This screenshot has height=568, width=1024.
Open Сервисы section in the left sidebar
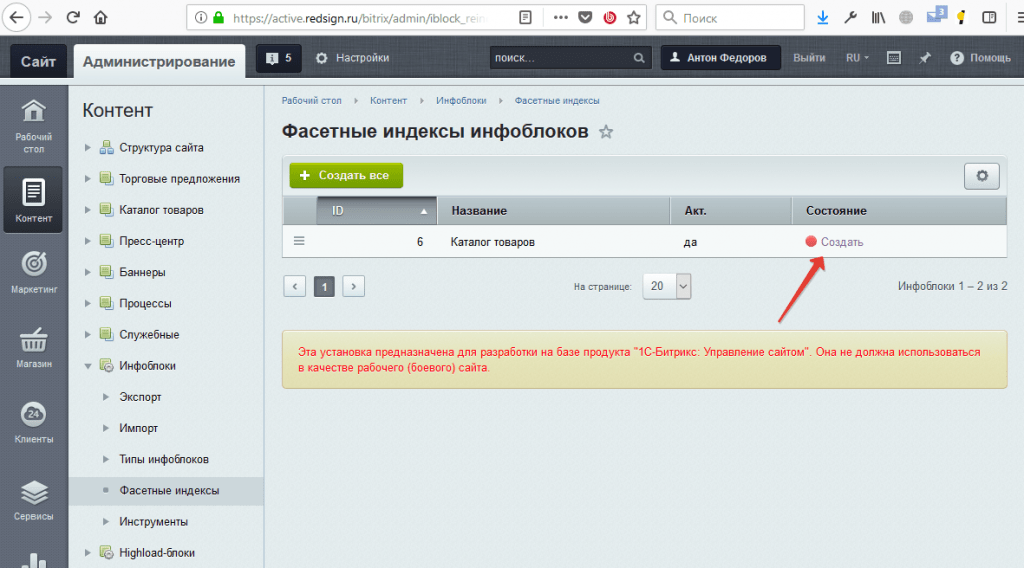pyautogui.click(x=33, y=500)
